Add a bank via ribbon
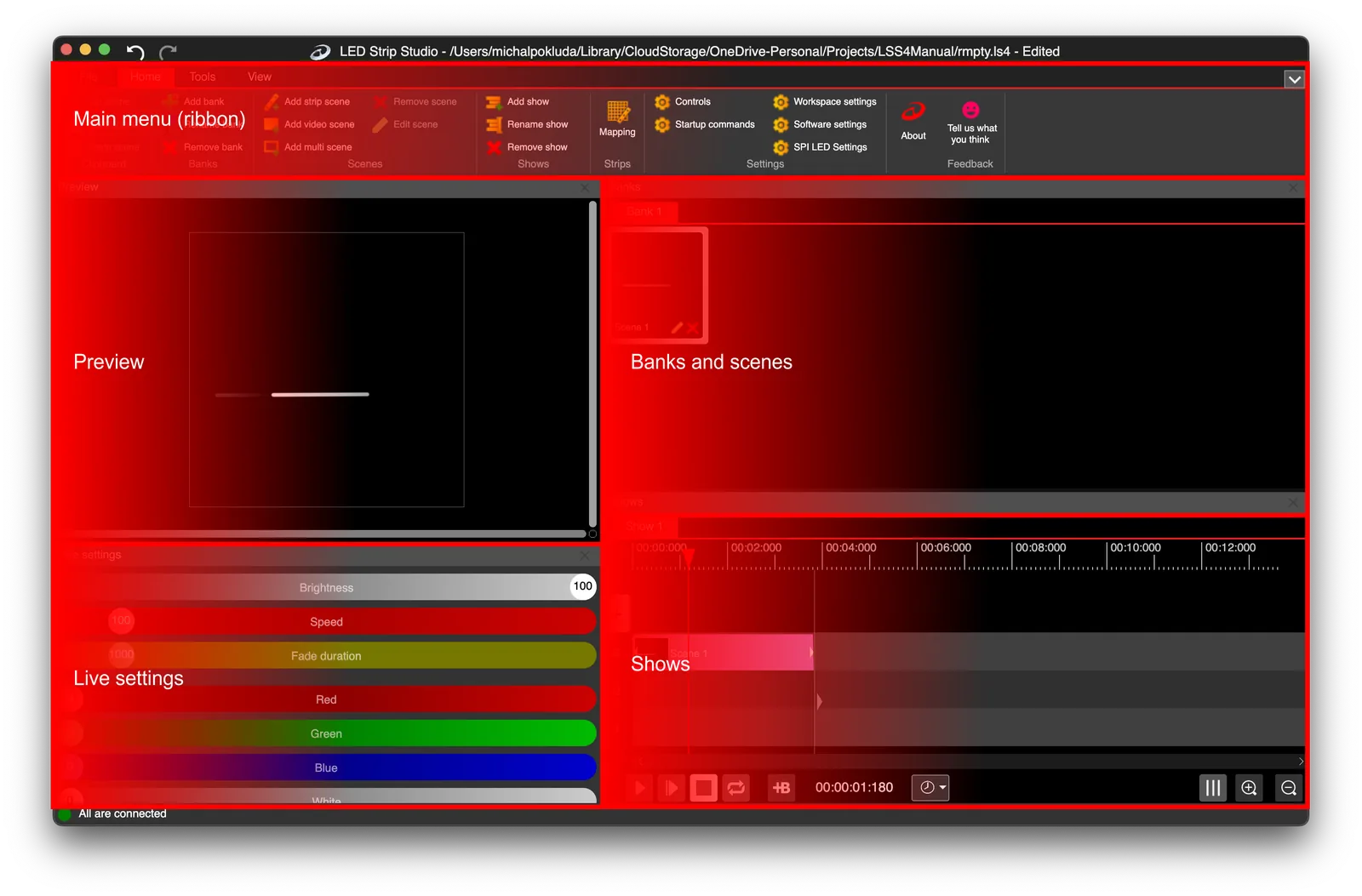 pos(194,101)
